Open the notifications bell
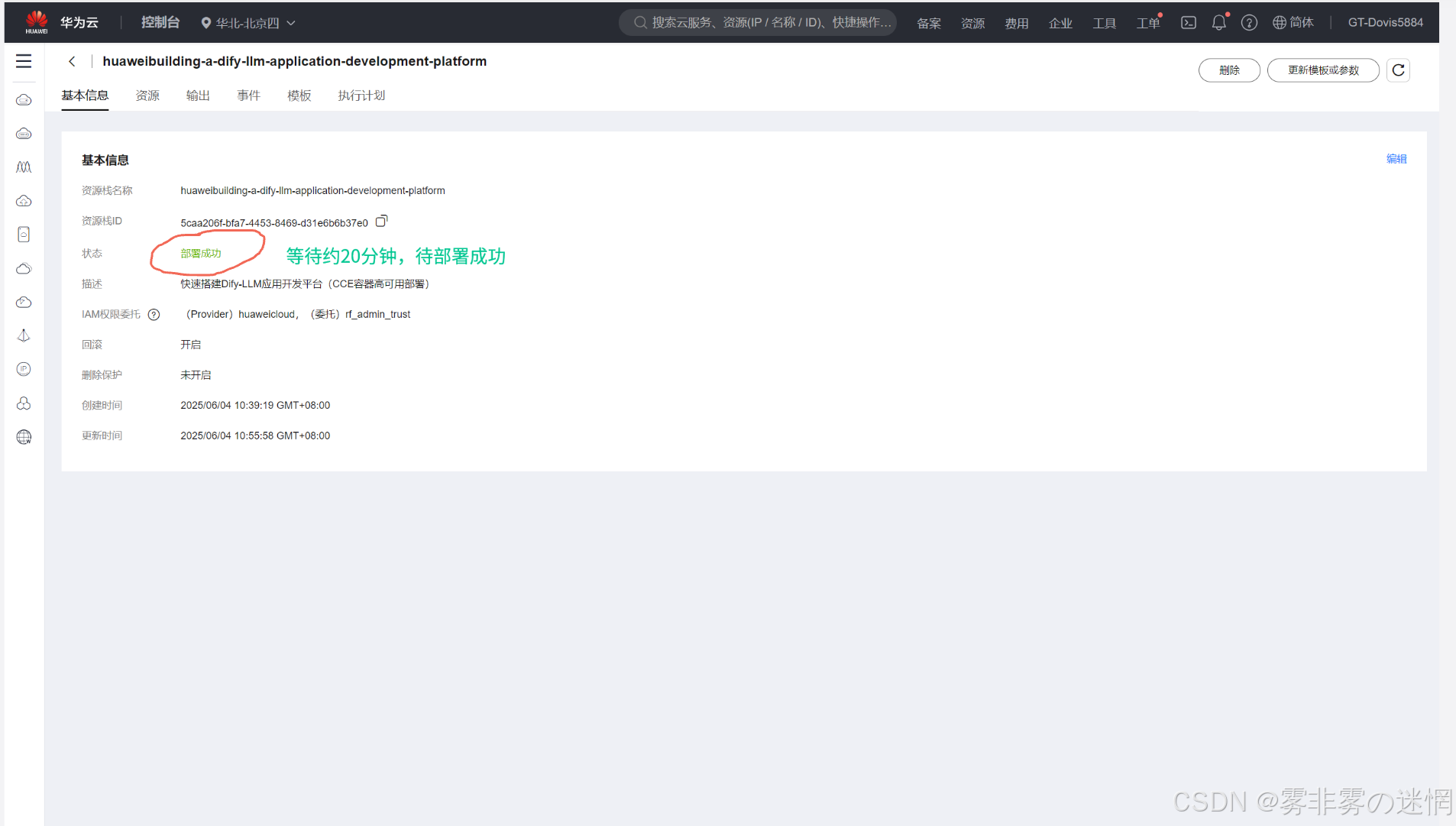This screenshot has width=1456, height=826. [1219, 23]
